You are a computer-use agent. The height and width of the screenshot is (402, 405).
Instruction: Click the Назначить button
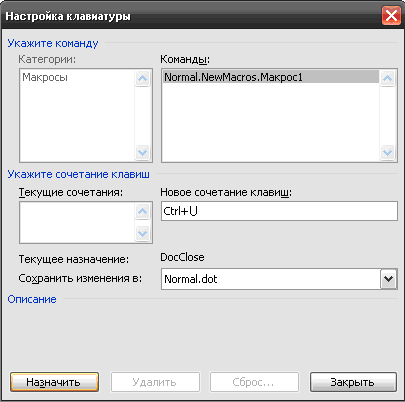coord(55,382)
